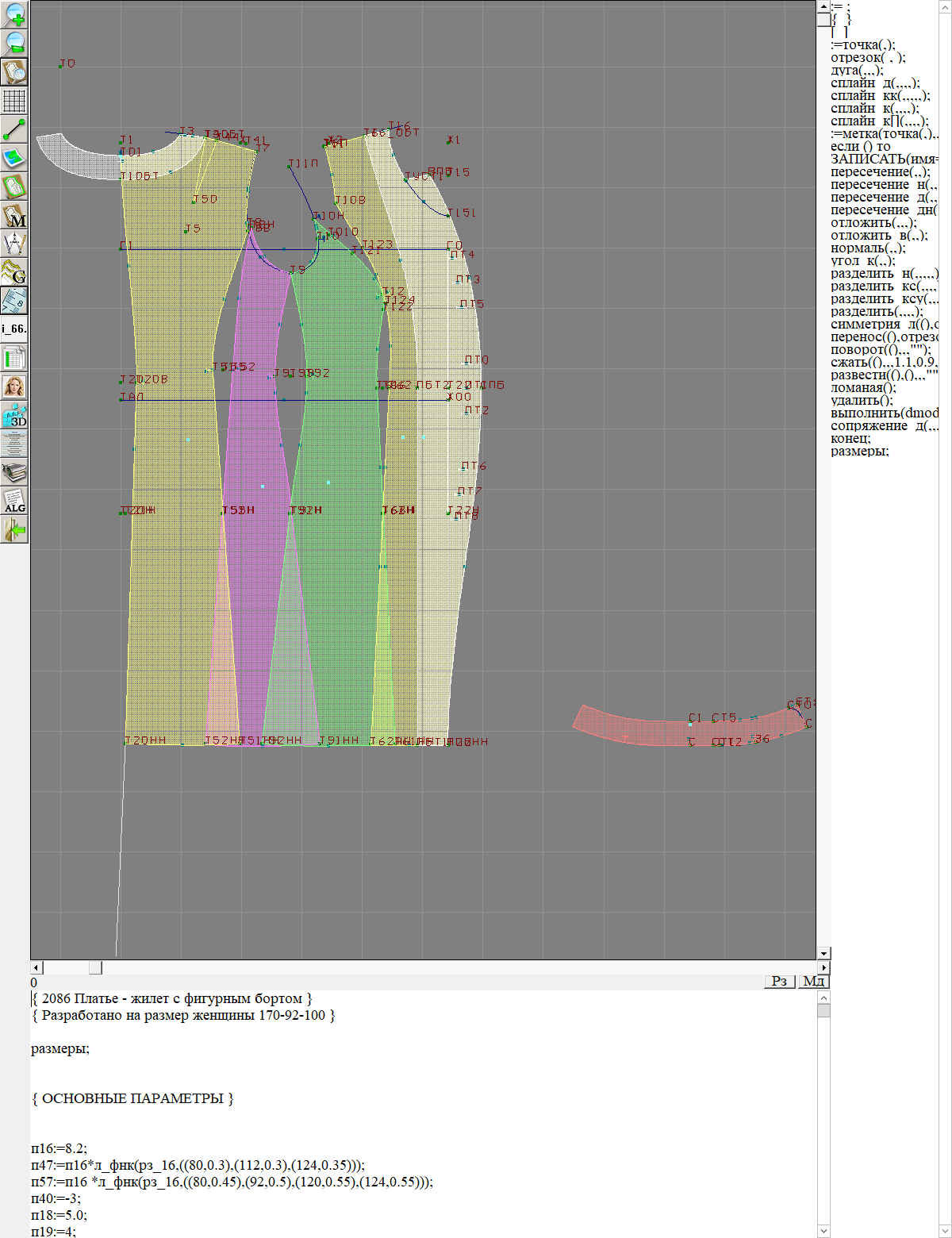This screenshot has width=952, height=1238.
Task: Click the horizontal scrollbar thumb under canvas
Action: click(94, 967)
